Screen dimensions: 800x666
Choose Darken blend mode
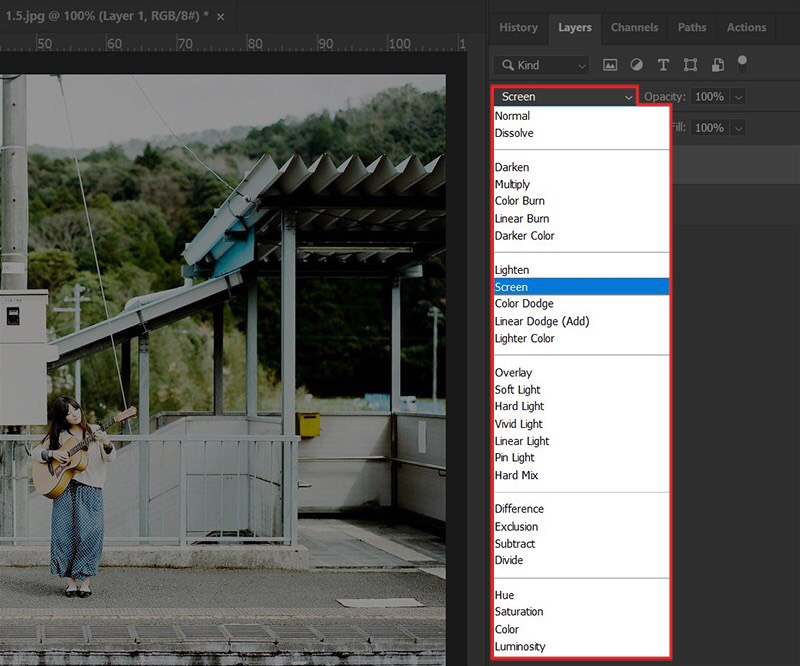click(582, 167)
